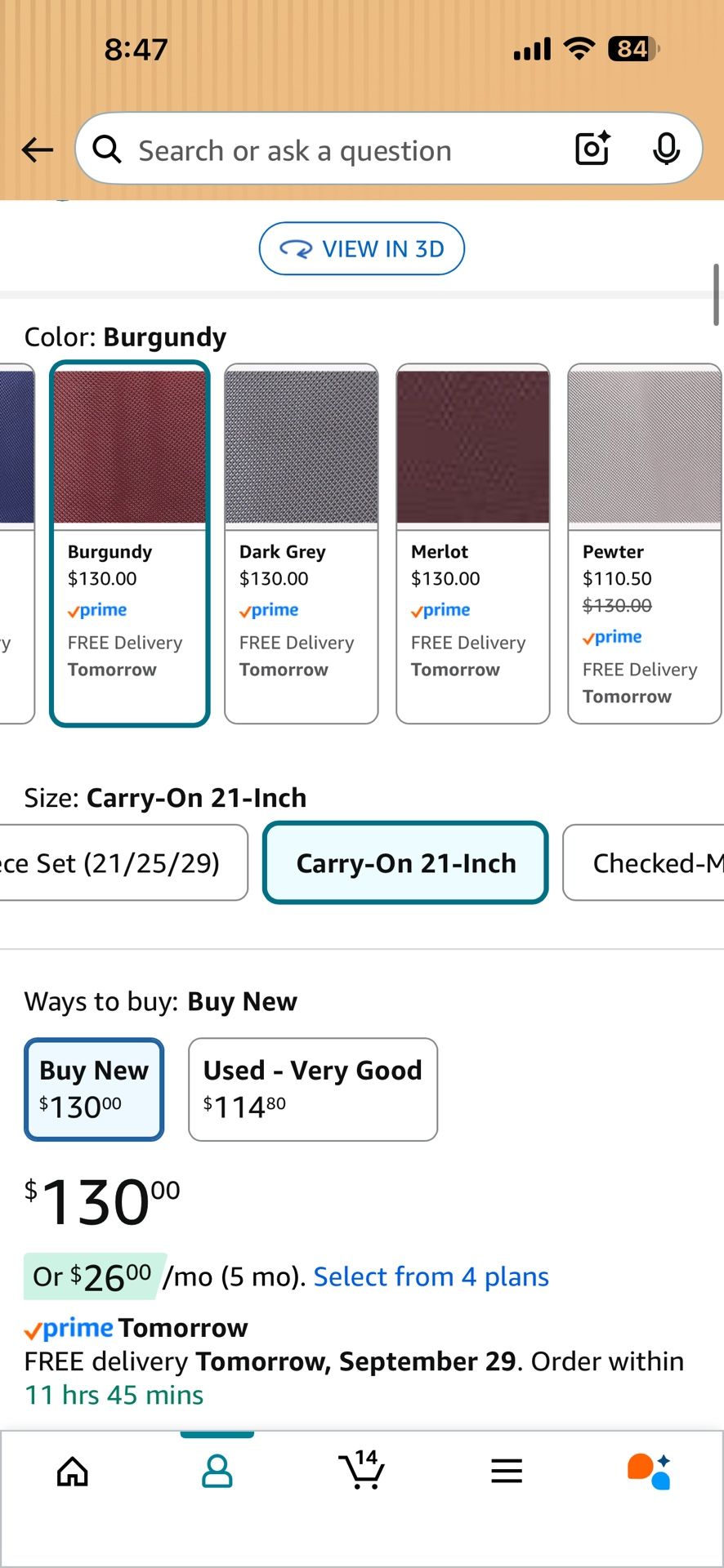Screen dimensions: 724x1568
Task: Tap the microphone voice search icon
Action: click(666, 149)
